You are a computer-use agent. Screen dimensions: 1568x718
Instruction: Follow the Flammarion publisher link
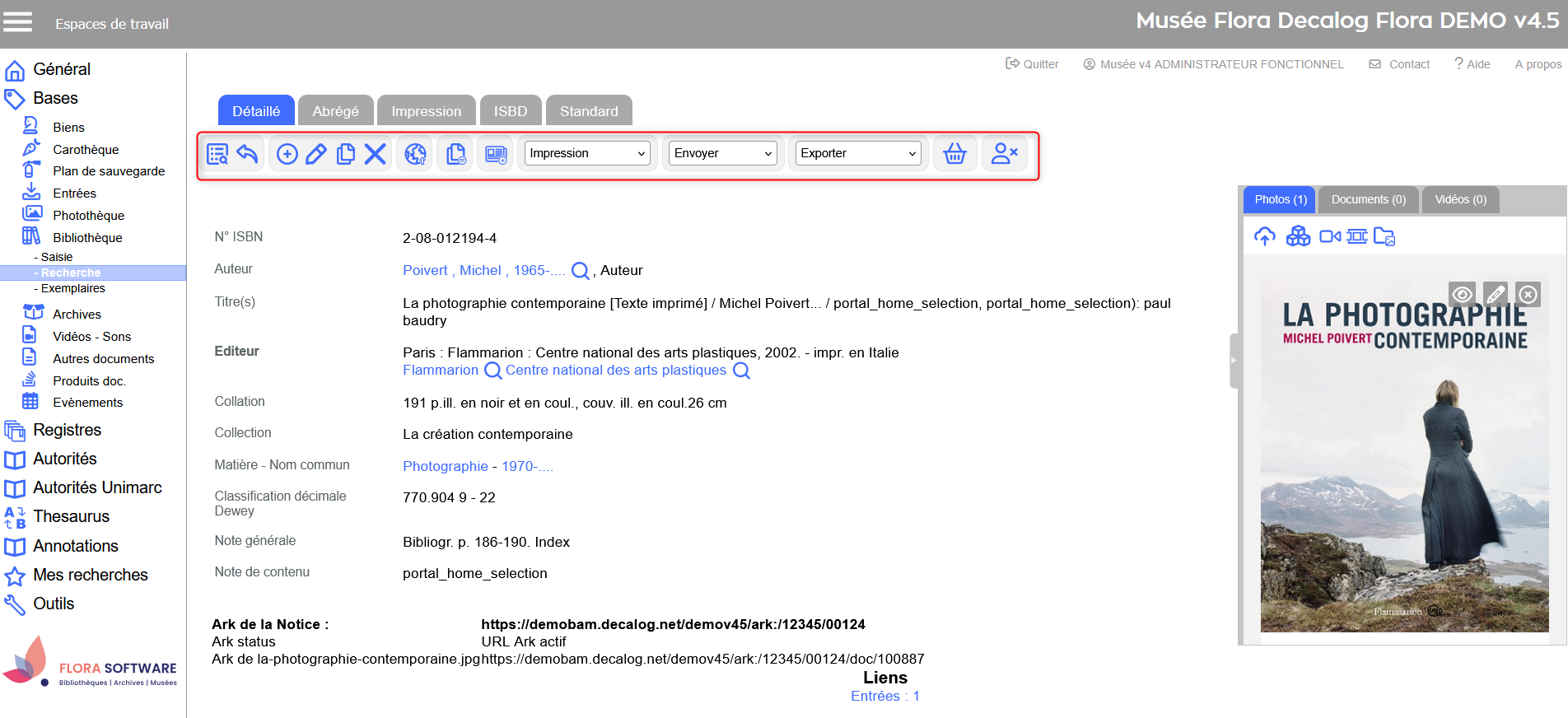point(440,371)
